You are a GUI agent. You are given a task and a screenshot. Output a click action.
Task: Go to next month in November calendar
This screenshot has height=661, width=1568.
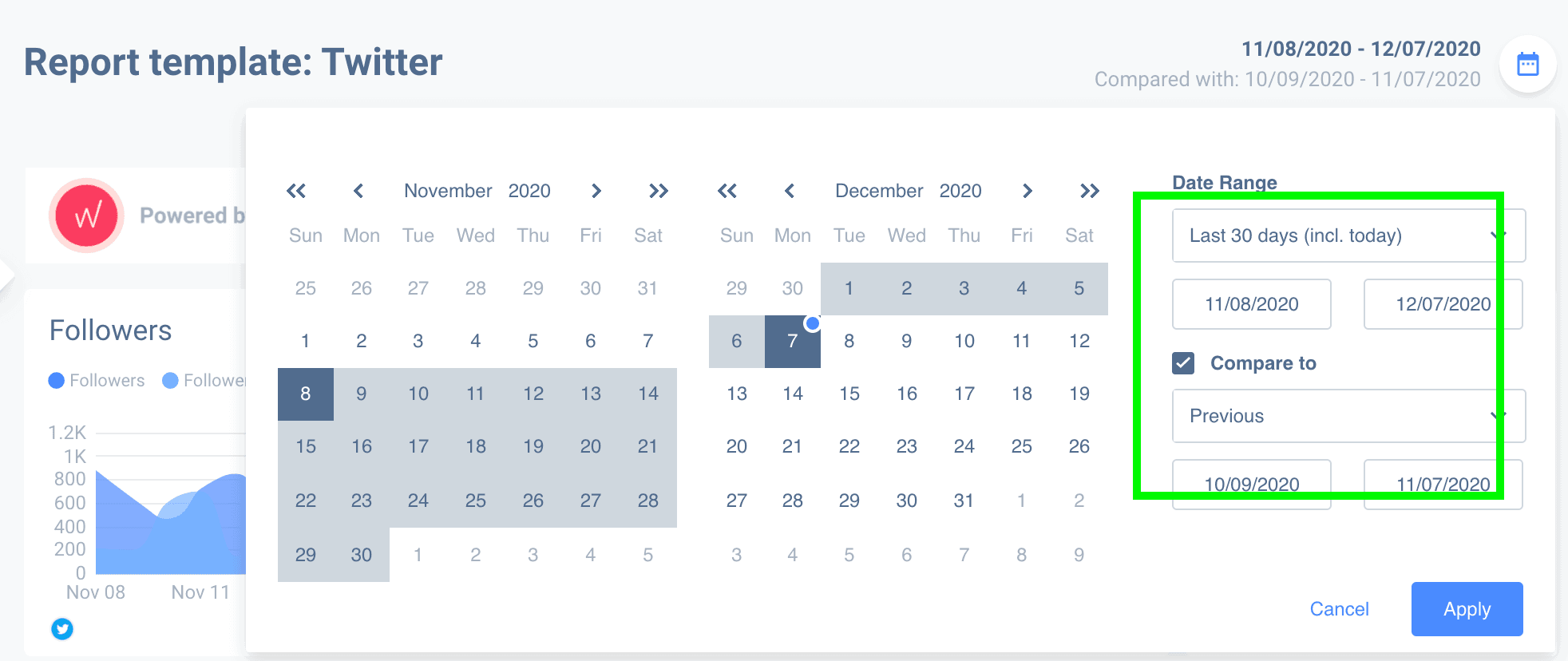[596, 191]
